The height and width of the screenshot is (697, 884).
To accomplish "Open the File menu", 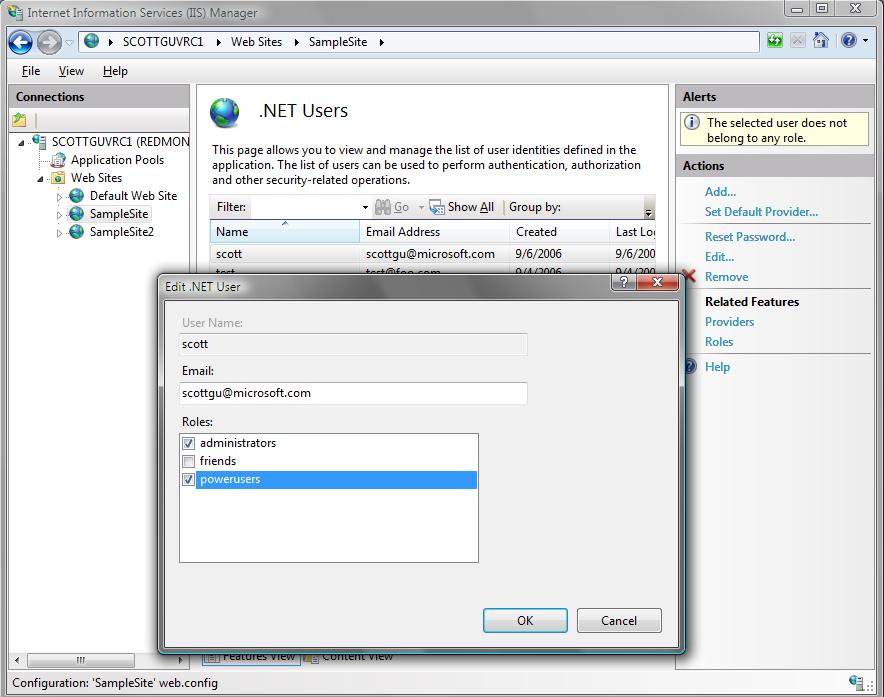I will tap(31, 71).
